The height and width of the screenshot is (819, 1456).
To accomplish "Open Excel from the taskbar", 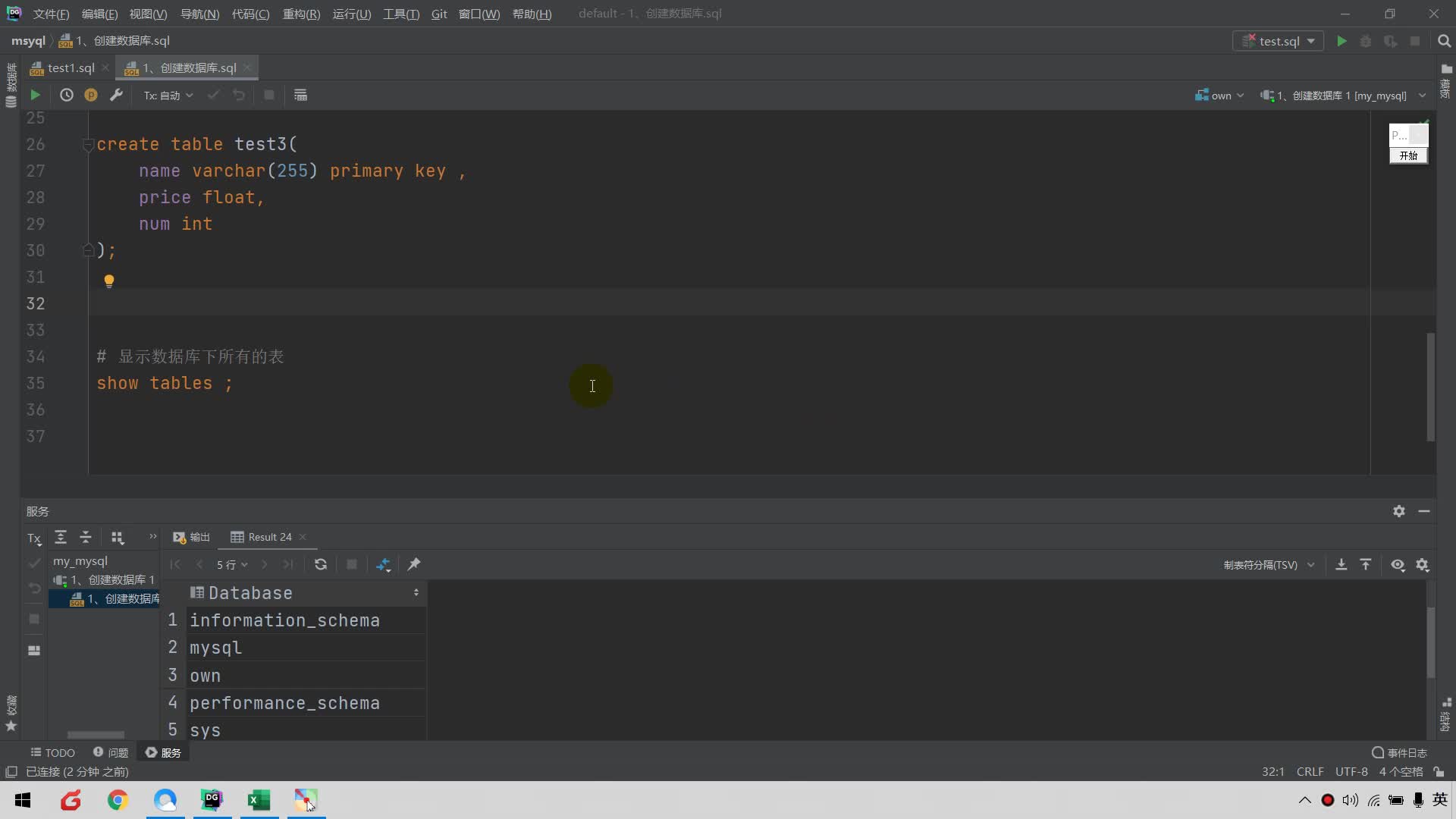I will [259, 800].
